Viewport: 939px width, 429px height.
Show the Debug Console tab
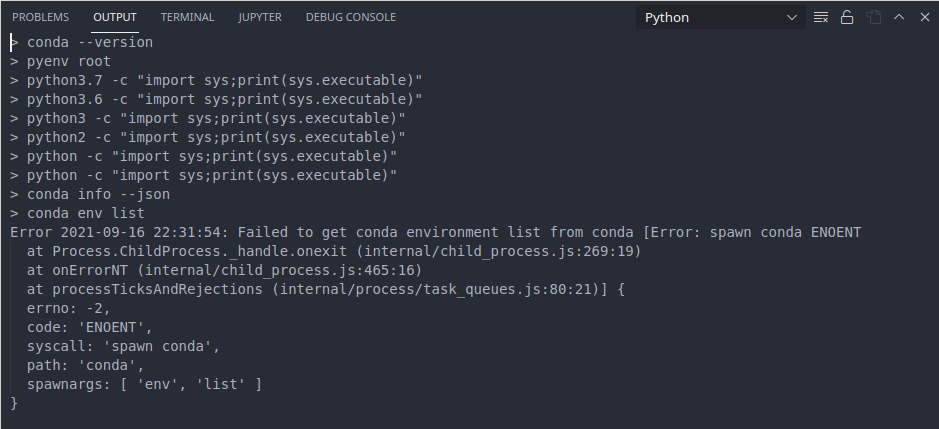tap(350, 17)
